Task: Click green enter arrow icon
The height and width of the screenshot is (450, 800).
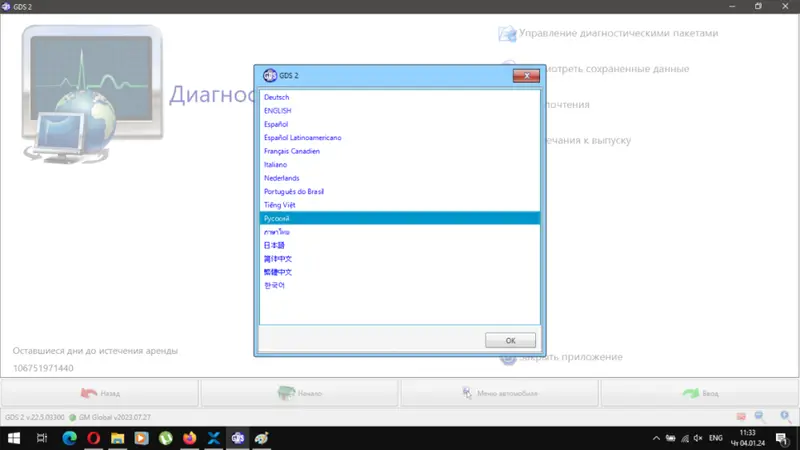Action: tap(691, 393)
